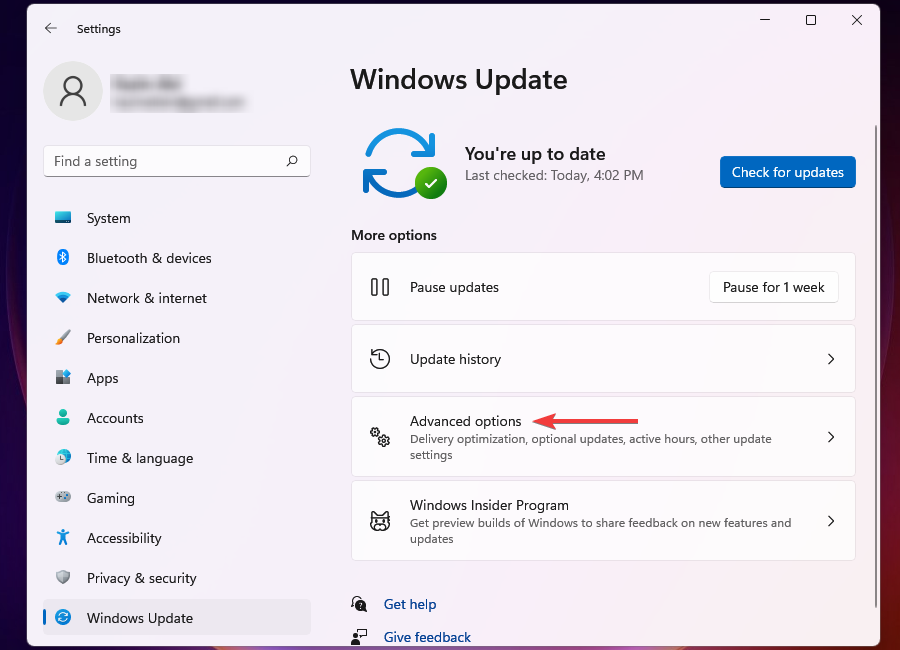Click "You're up to date" status text
Screen dimensions: 900x650
click(x=535, y=154)
